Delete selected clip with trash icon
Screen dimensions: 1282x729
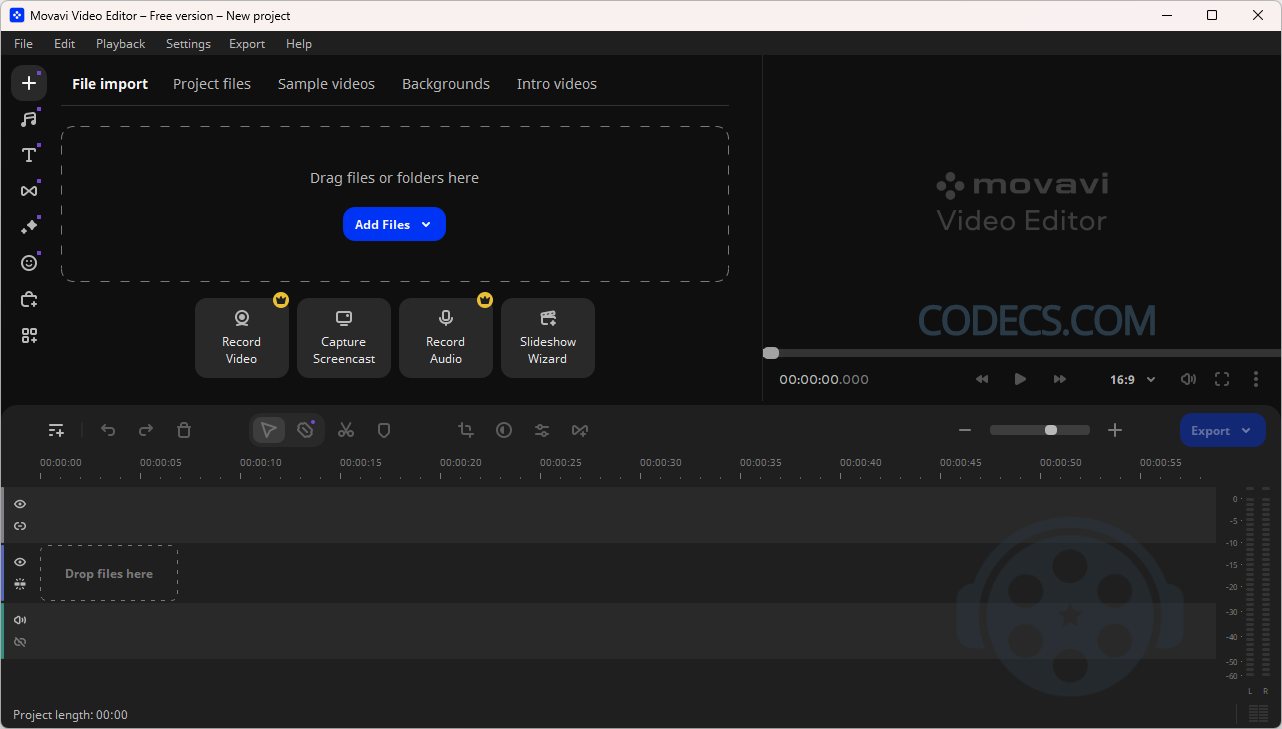(184, 430)
